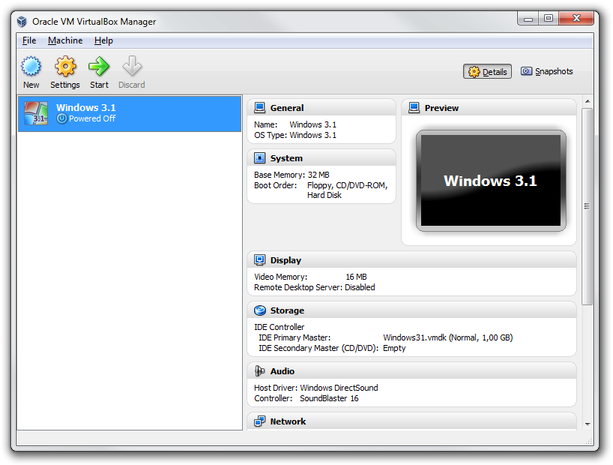Open the Network section header link

click(x=288, y=422)
